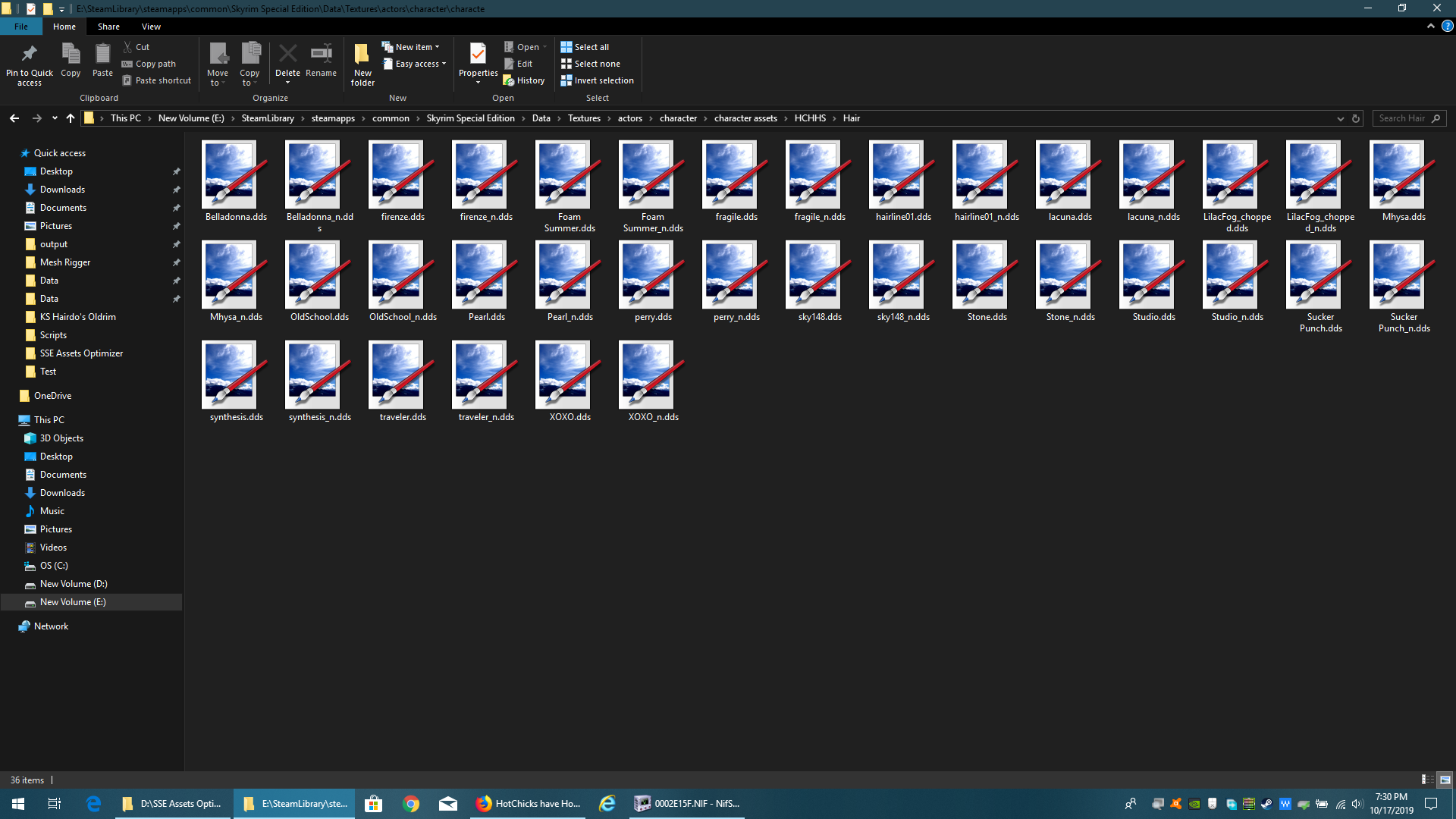This screenshot has height=819, width=1456.
Task: Collapse the ribbon with chevron
Action: [1431, 27]
